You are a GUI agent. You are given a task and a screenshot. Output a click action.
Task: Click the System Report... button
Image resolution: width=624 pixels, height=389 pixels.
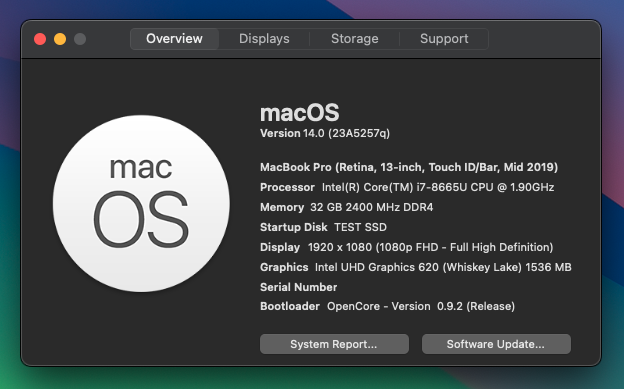pyautogui.click(x=334, y=344)
